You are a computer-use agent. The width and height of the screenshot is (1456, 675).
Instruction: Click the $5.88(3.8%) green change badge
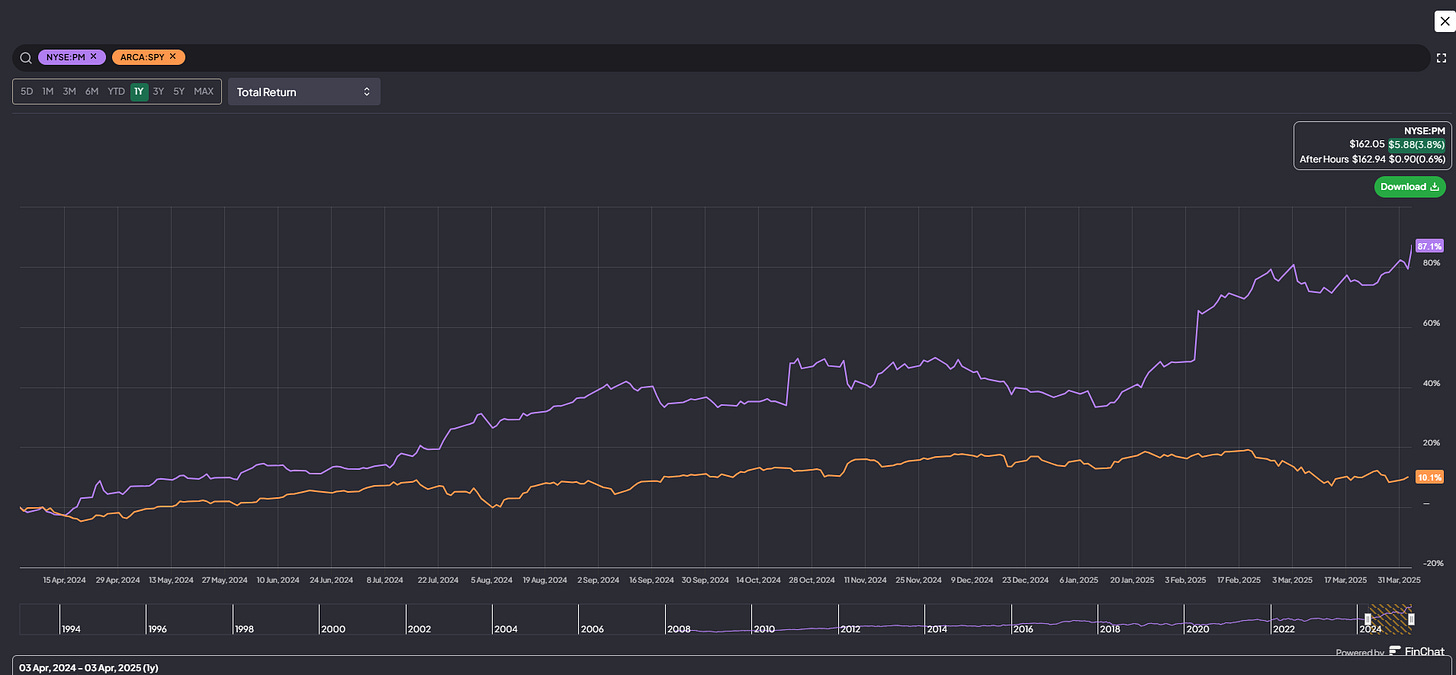coord(1416,144)
